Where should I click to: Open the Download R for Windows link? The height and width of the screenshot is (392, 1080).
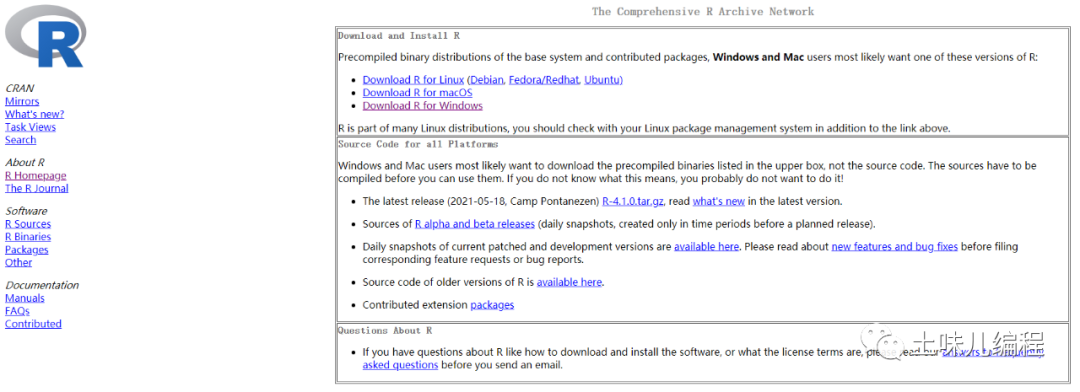click(422, 105)
